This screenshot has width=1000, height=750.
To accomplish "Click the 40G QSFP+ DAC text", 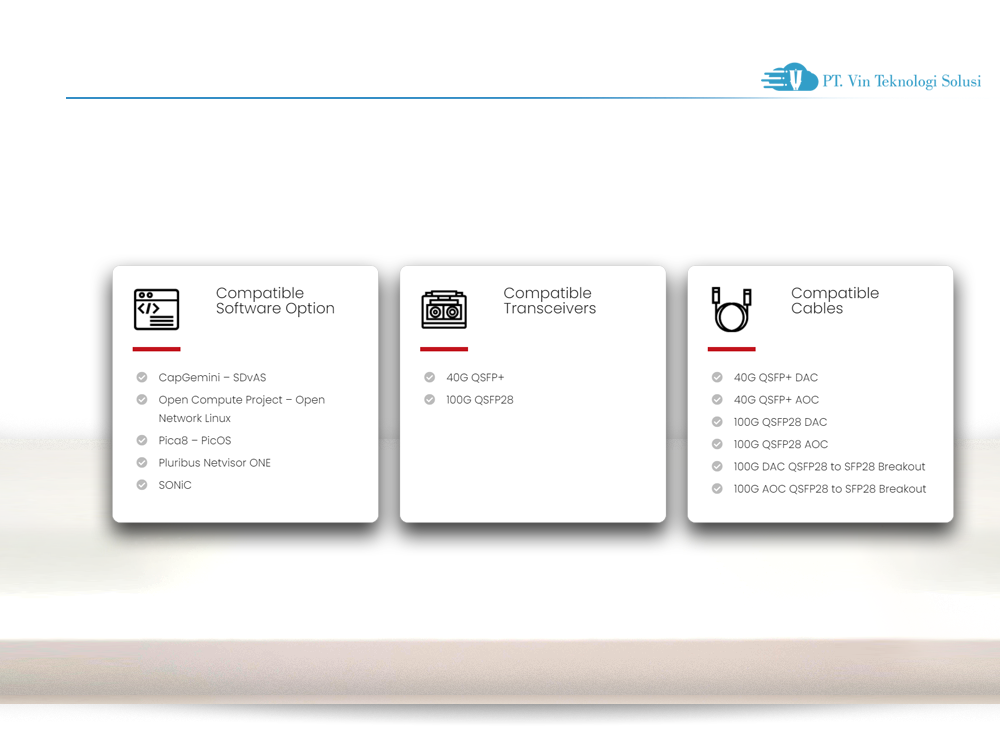I will click(776, 378).
